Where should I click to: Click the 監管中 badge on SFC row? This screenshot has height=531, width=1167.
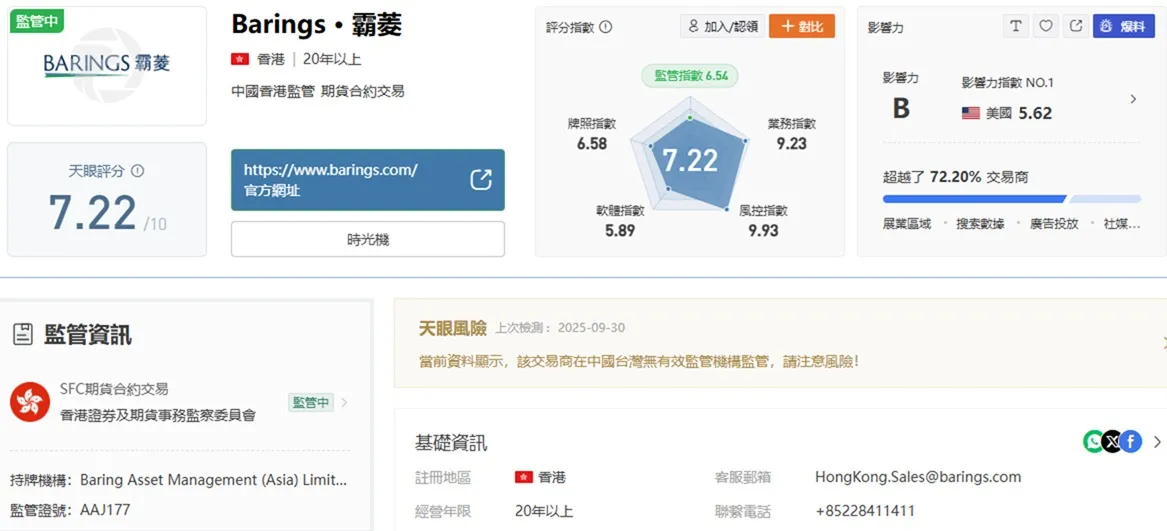pos(311,403)
